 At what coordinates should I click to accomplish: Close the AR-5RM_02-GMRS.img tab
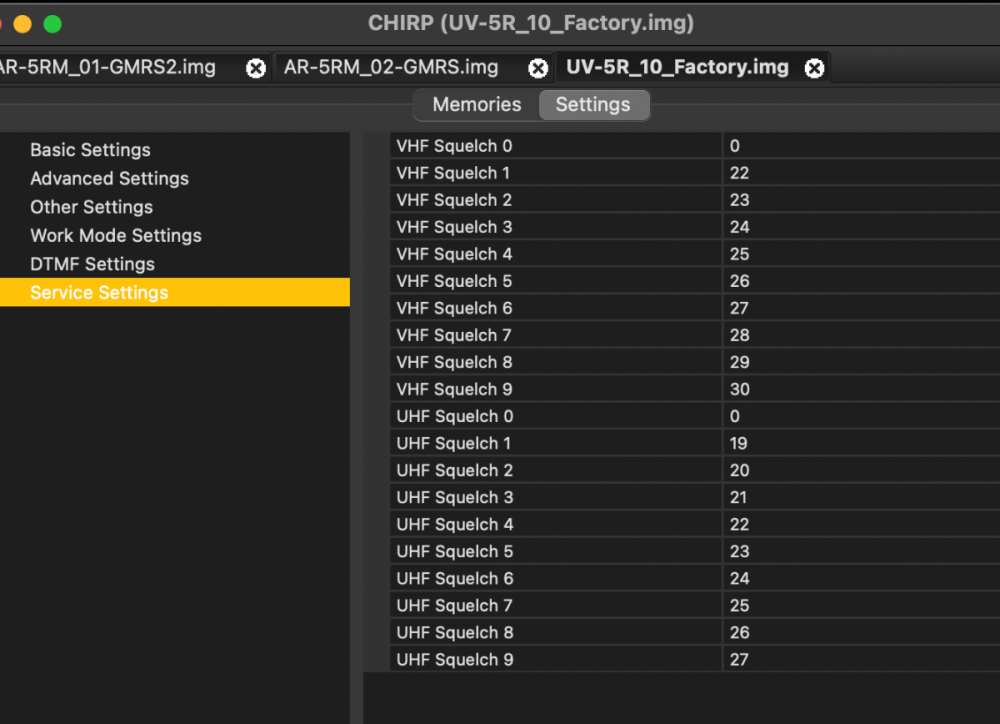[538, 68]
